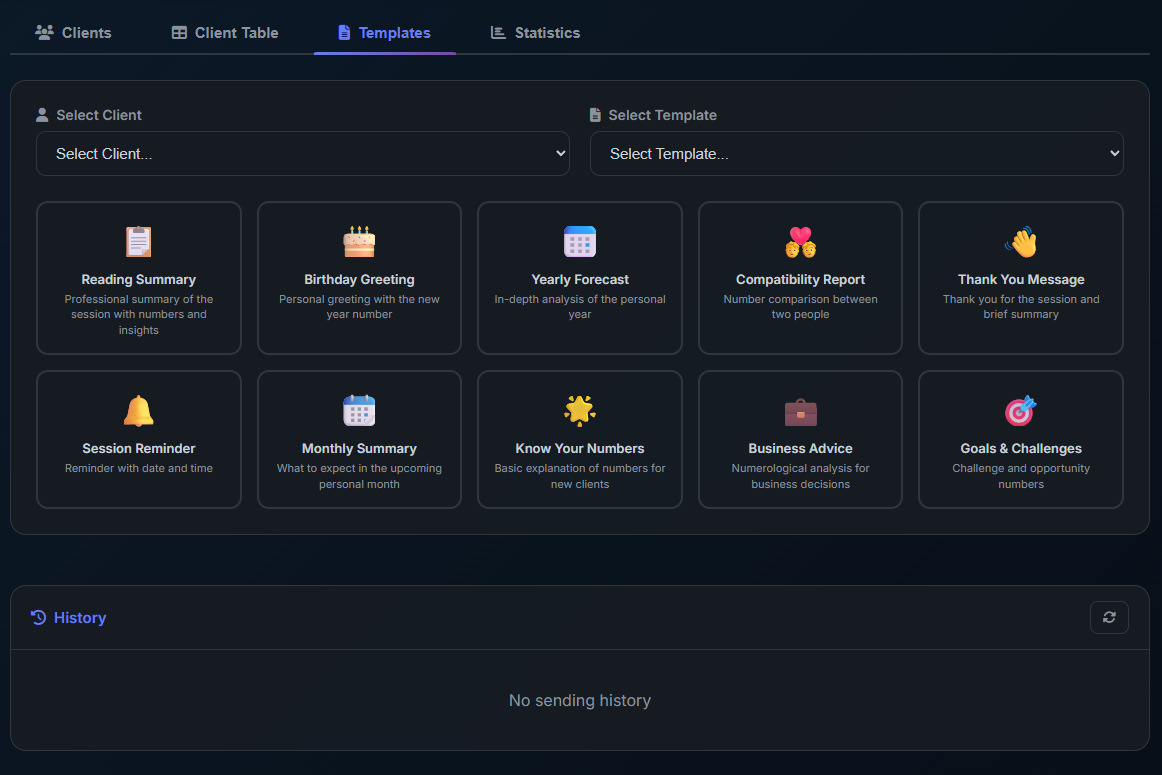Viewport: 1162px width, 775px height.
Task: Click the Compatibility Report couple-with-heart icon
Action: click(800, 242)
